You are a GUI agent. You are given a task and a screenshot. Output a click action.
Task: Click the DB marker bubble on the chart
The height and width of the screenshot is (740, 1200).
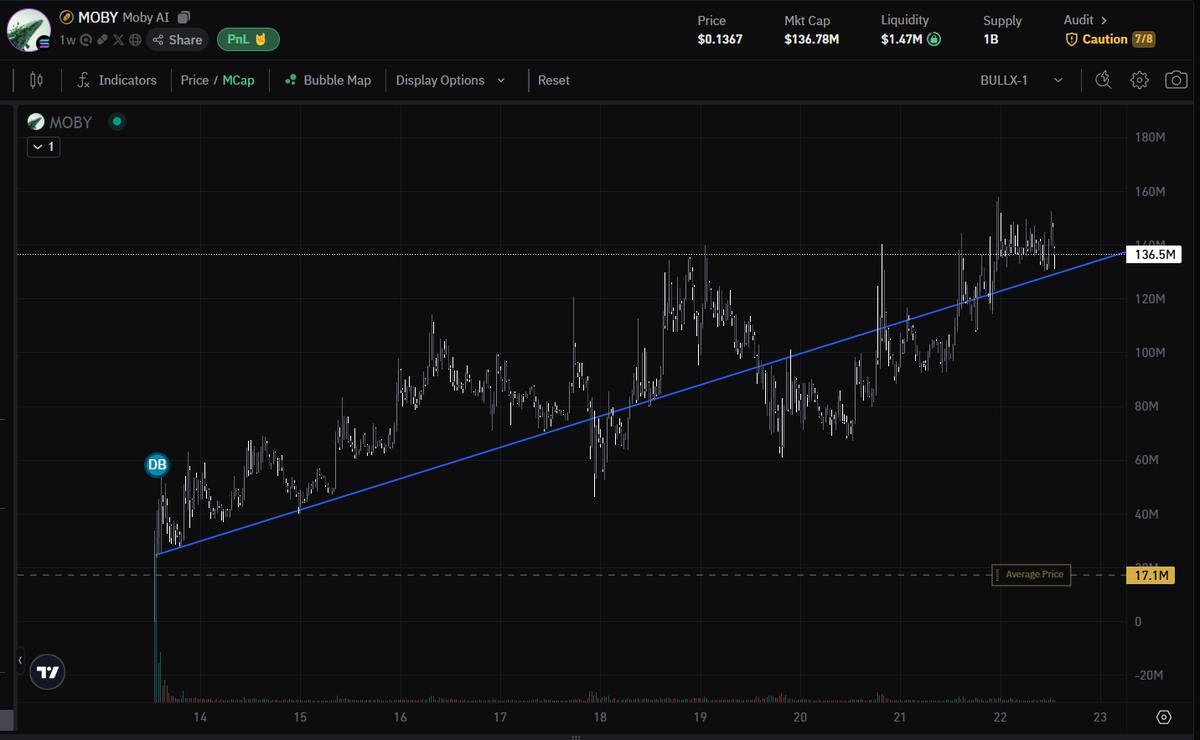[157, 464]
